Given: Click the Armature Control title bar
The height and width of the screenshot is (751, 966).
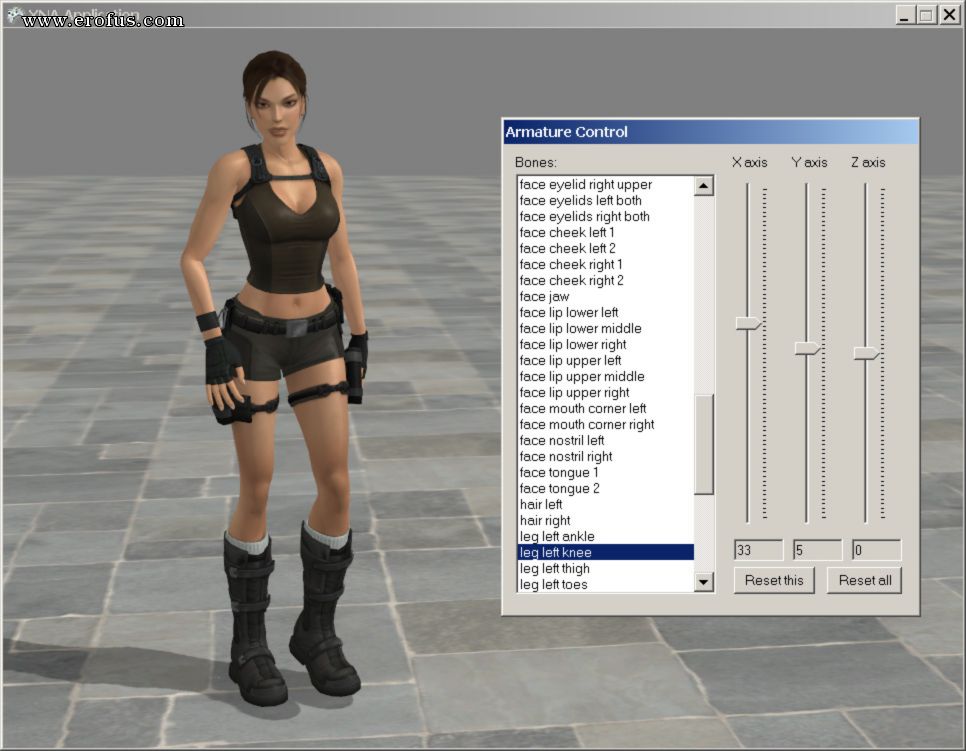Looking at the screenshot, I should point(711,132).
